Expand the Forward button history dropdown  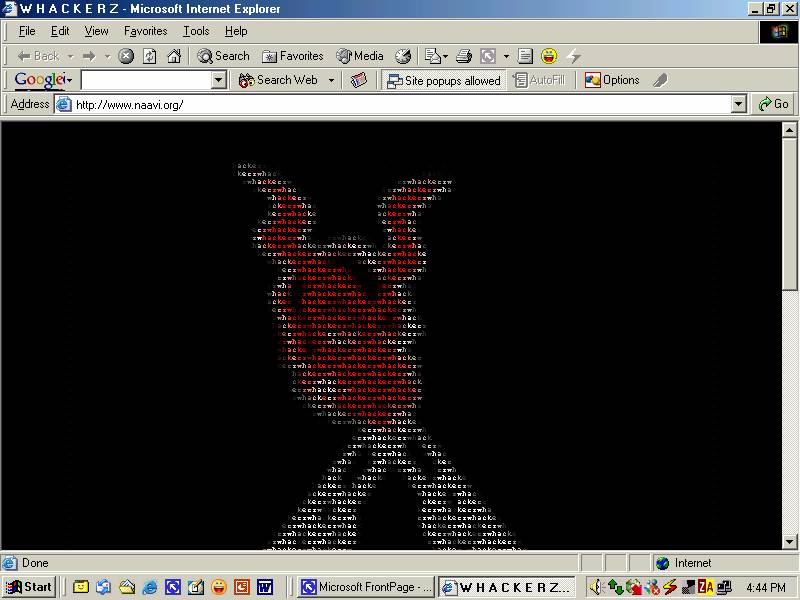click(x=108, y=56)
